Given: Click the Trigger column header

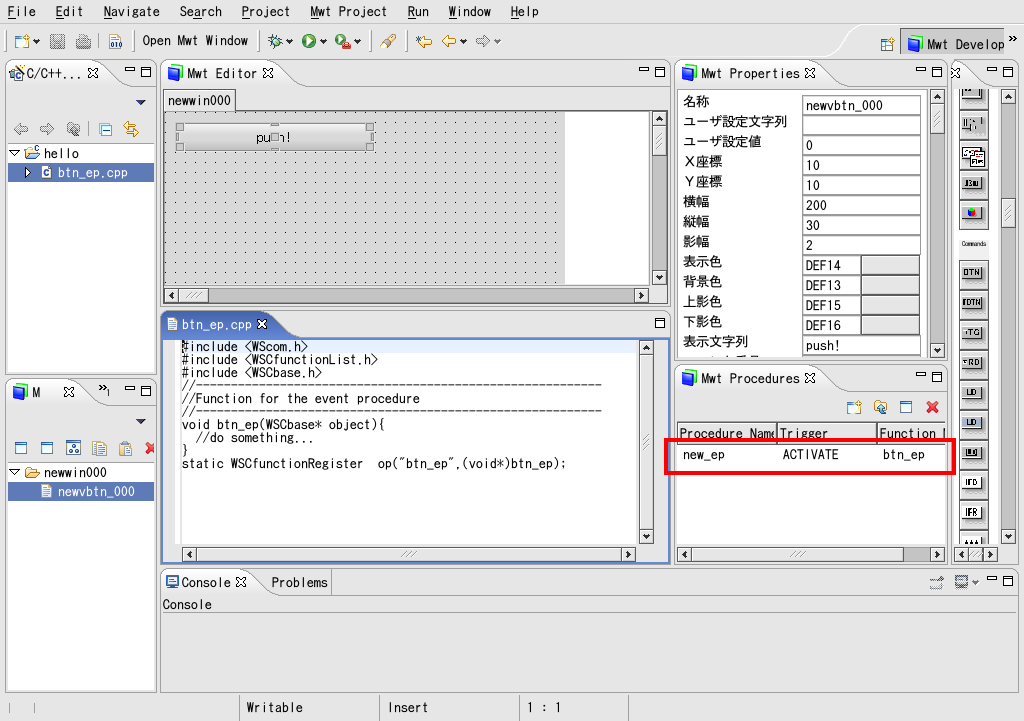Looking at the screenshot, I should pyautogui.click(x=827, y=433).
